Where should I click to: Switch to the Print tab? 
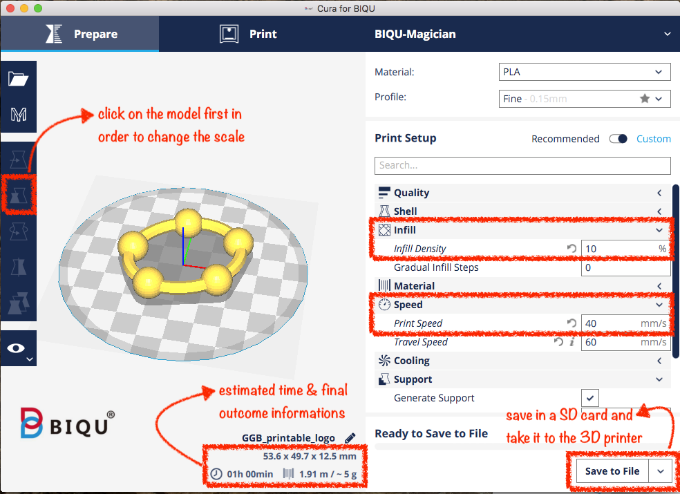click(x=248, y=34)
